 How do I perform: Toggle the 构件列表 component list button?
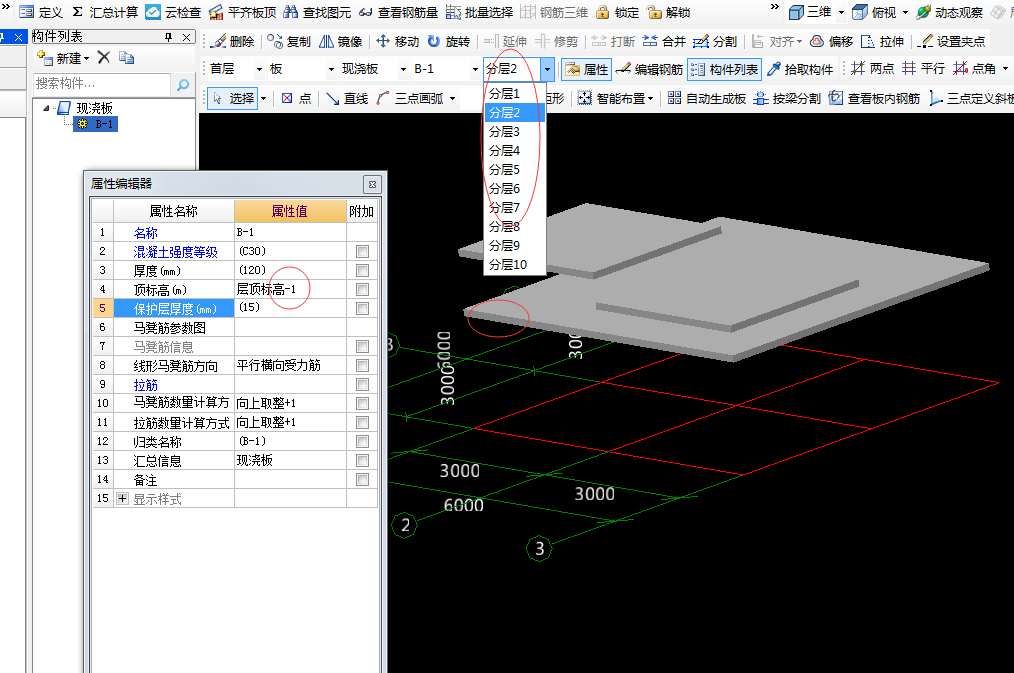coord(724,69)
